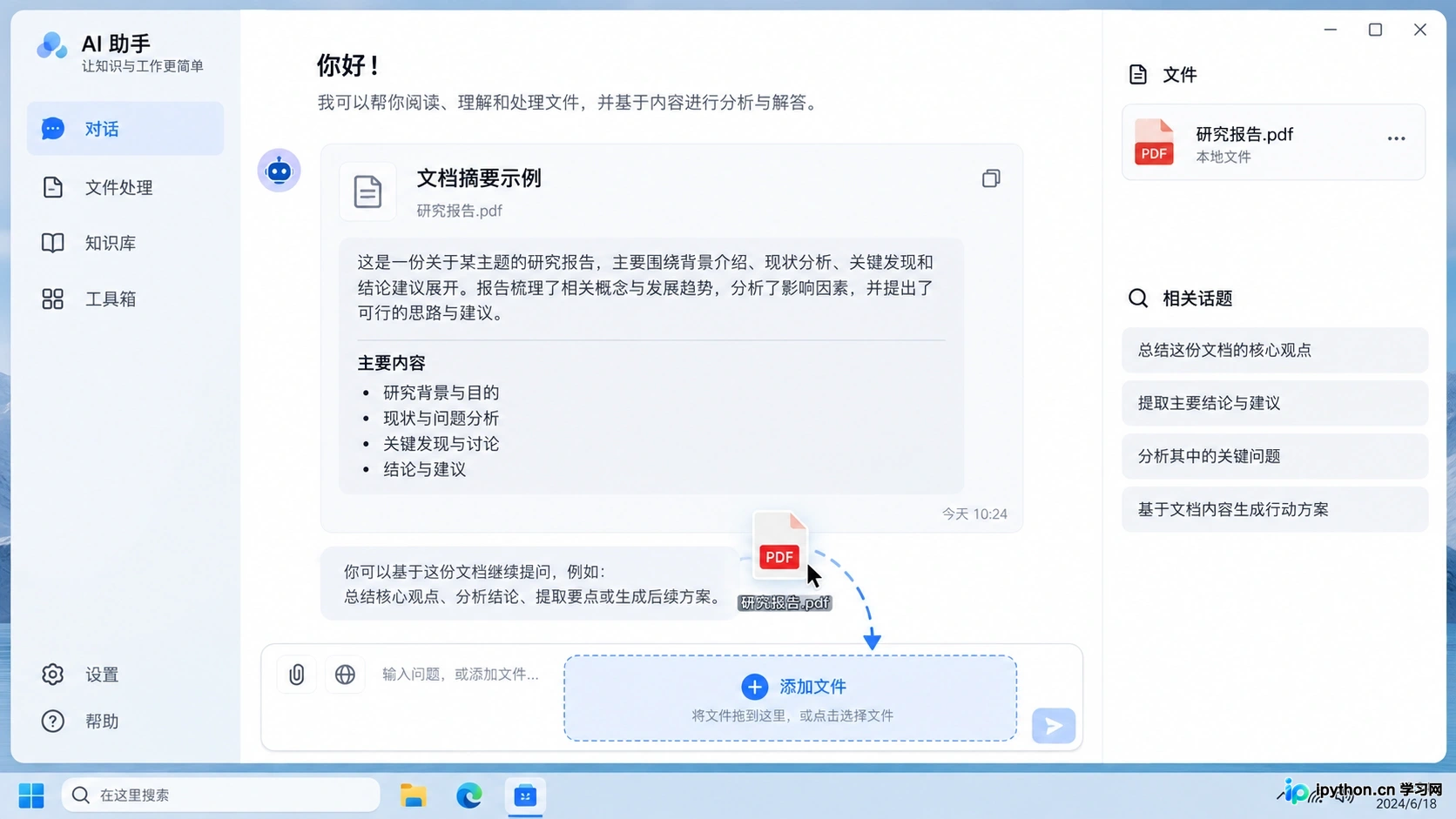The image size is (1456, 819).
Task: Click the grid icon beside 工具箱
Action: click(53, 299)
